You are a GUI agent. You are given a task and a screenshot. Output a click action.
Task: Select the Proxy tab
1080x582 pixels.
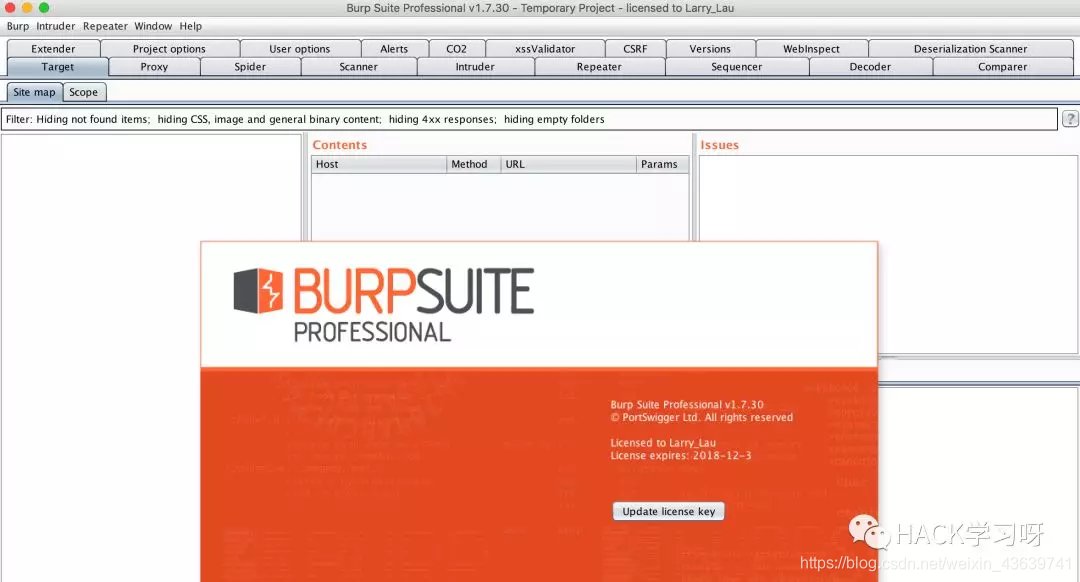pos(154,67)
